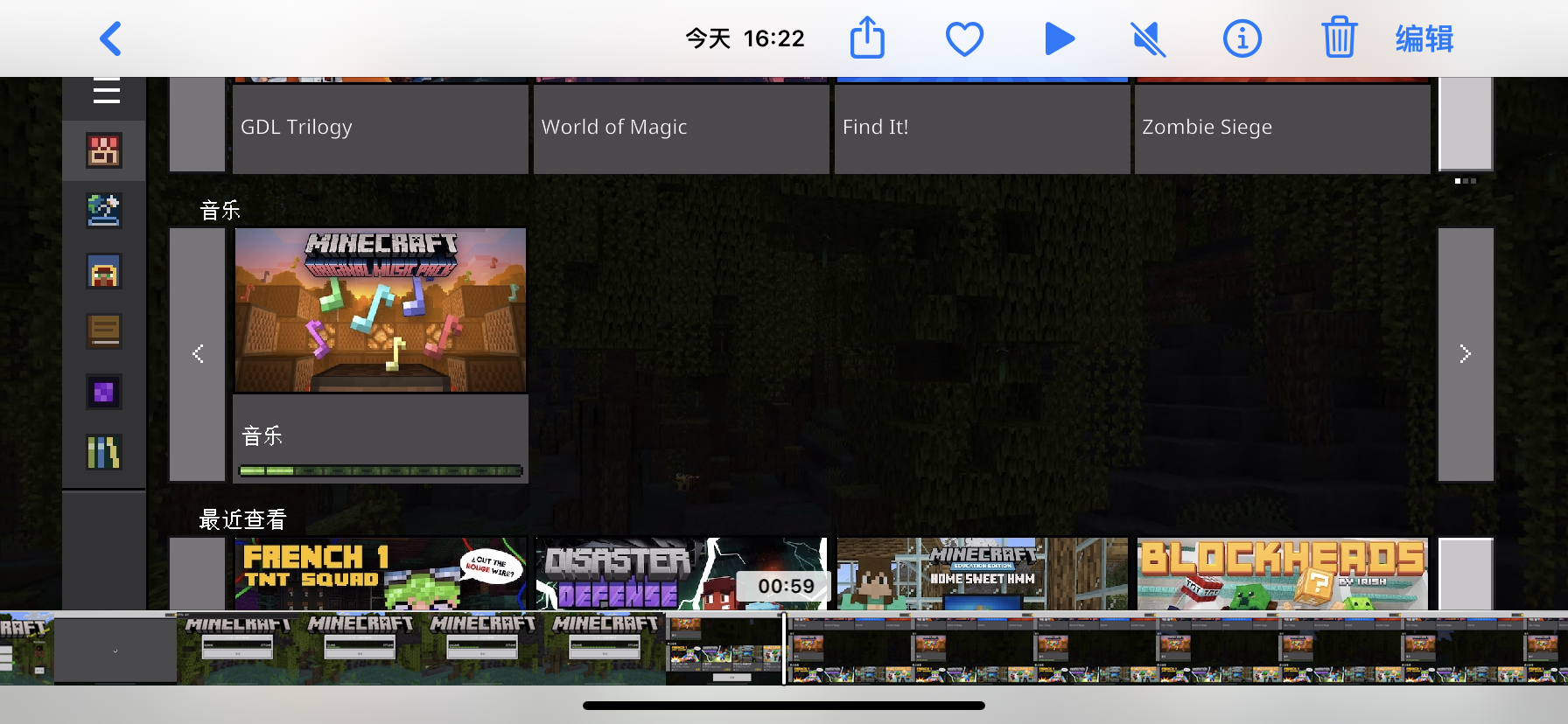Select the purple block sidebar icon
The width and height of the screenshot is (1568, 724).
click(104, 393)
